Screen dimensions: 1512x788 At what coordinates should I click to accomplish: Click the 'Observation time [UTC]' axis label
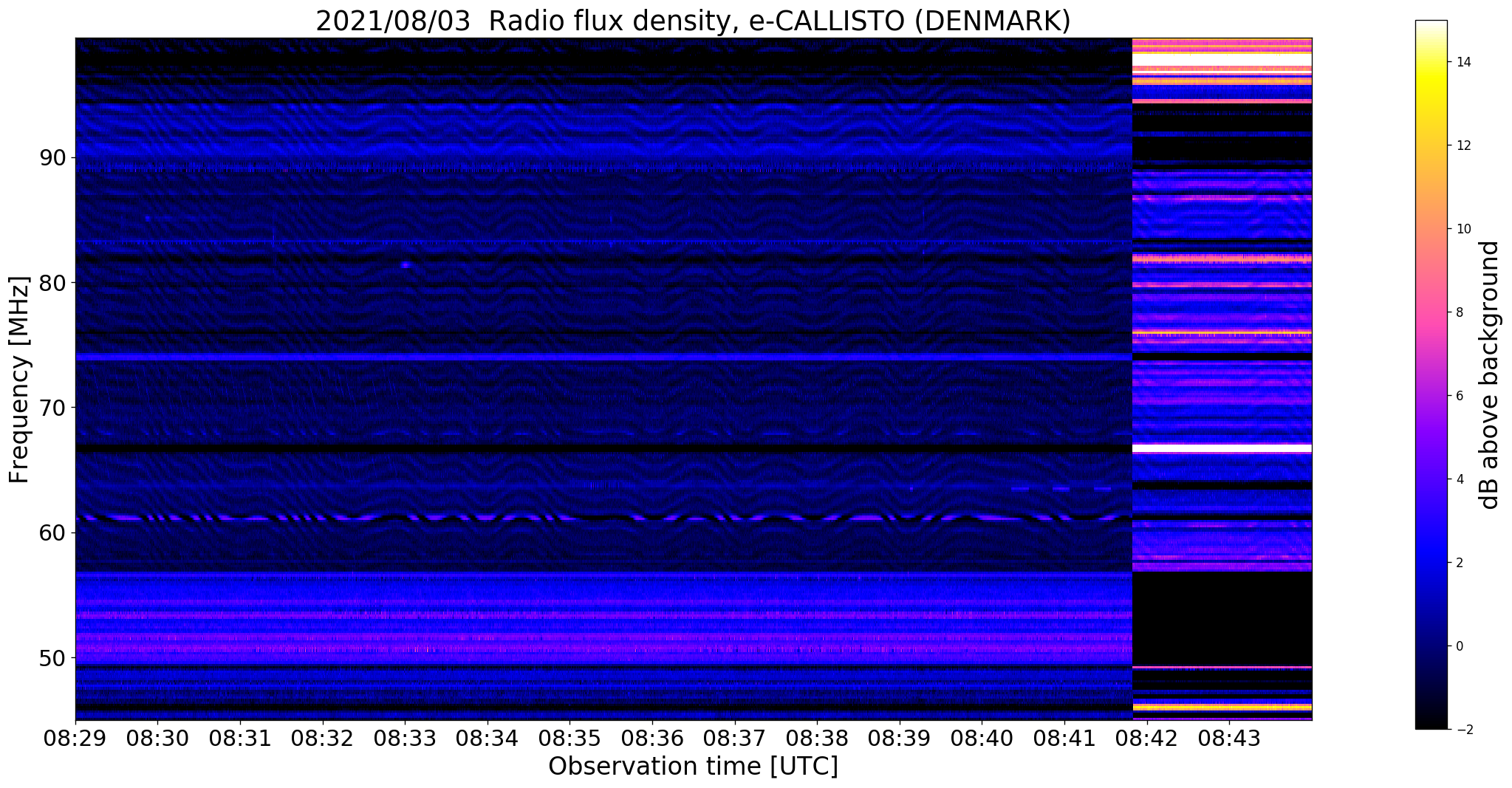[x=693, y=767]
